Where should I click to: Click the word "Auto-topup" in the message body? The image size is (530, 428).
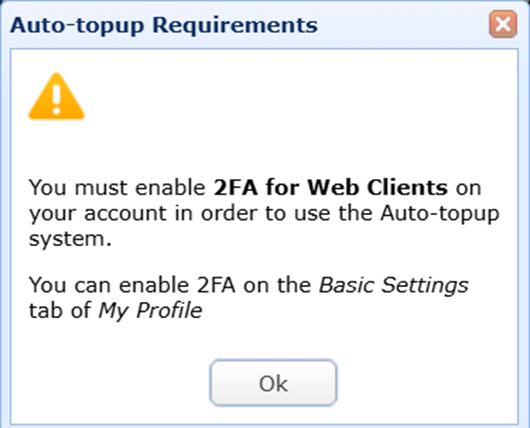(439, 214)
